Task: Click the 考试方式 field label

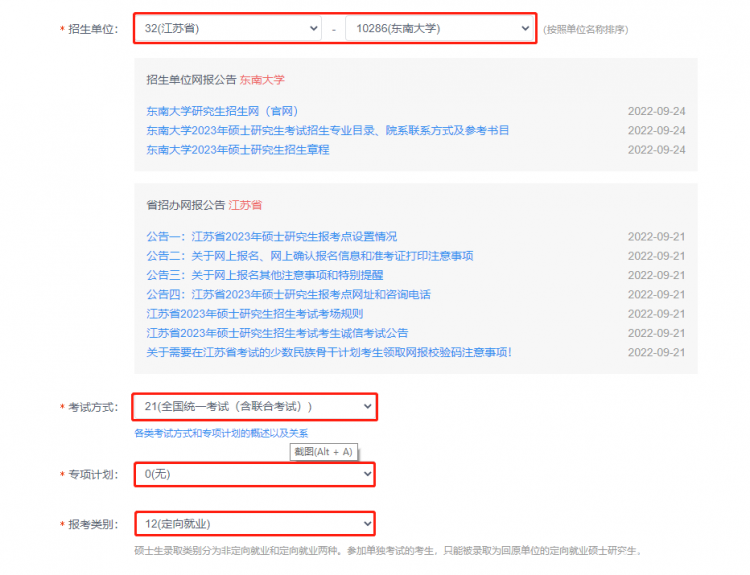Action: coord(92,408)
